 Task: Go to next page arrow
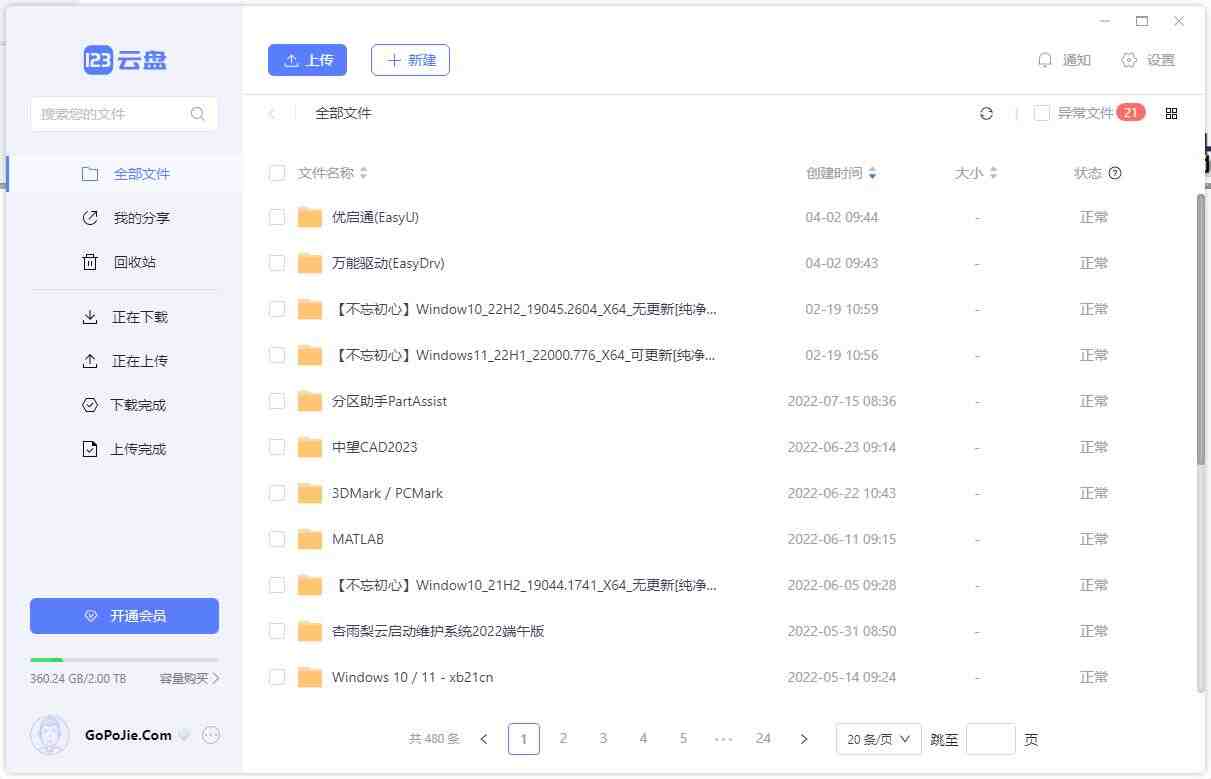[803, 739]
